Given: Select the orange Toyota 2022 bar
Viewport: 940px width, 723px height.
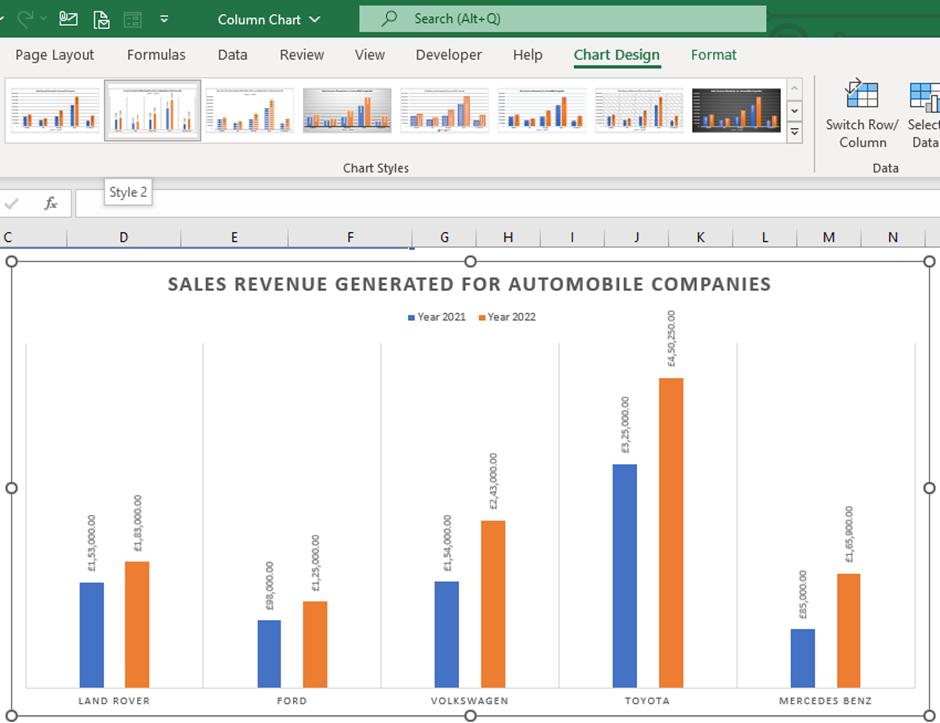Looking at the screenshot, I should 671,533.
